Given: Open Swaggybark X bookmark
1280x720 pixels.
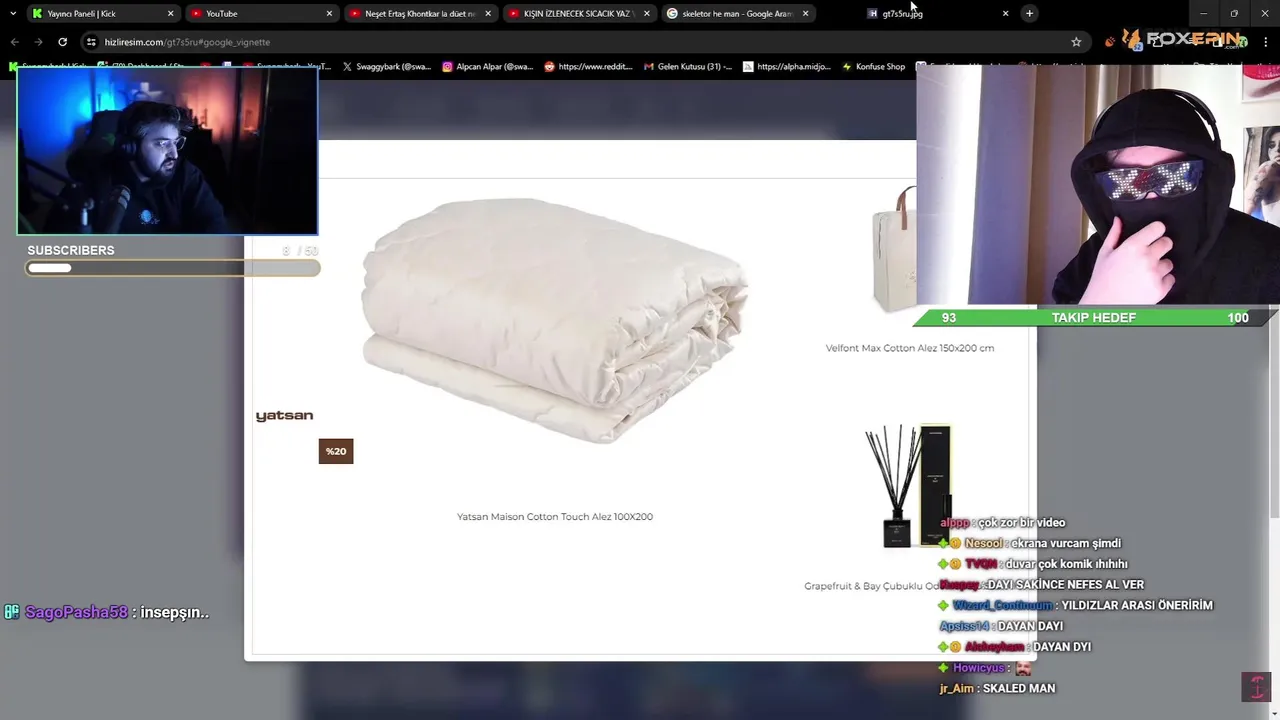Looking at the screenshot, I should 386,67.
